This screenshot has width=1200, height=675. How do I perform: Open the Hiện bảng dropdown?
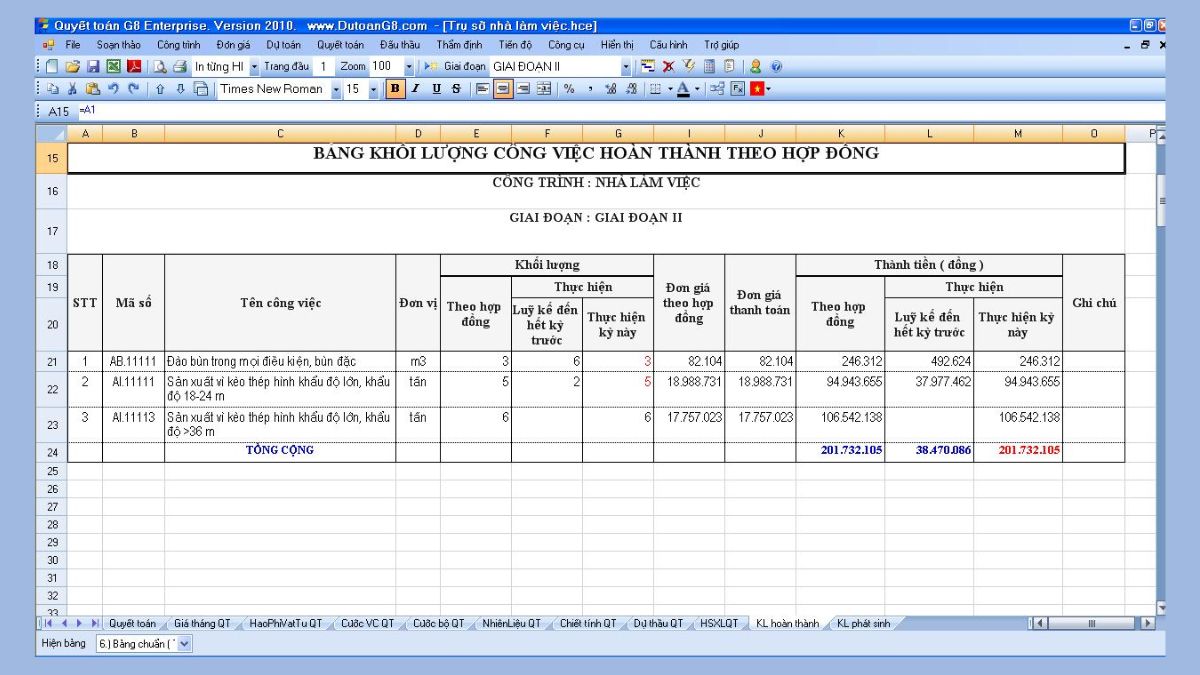(x=184, y=644)
